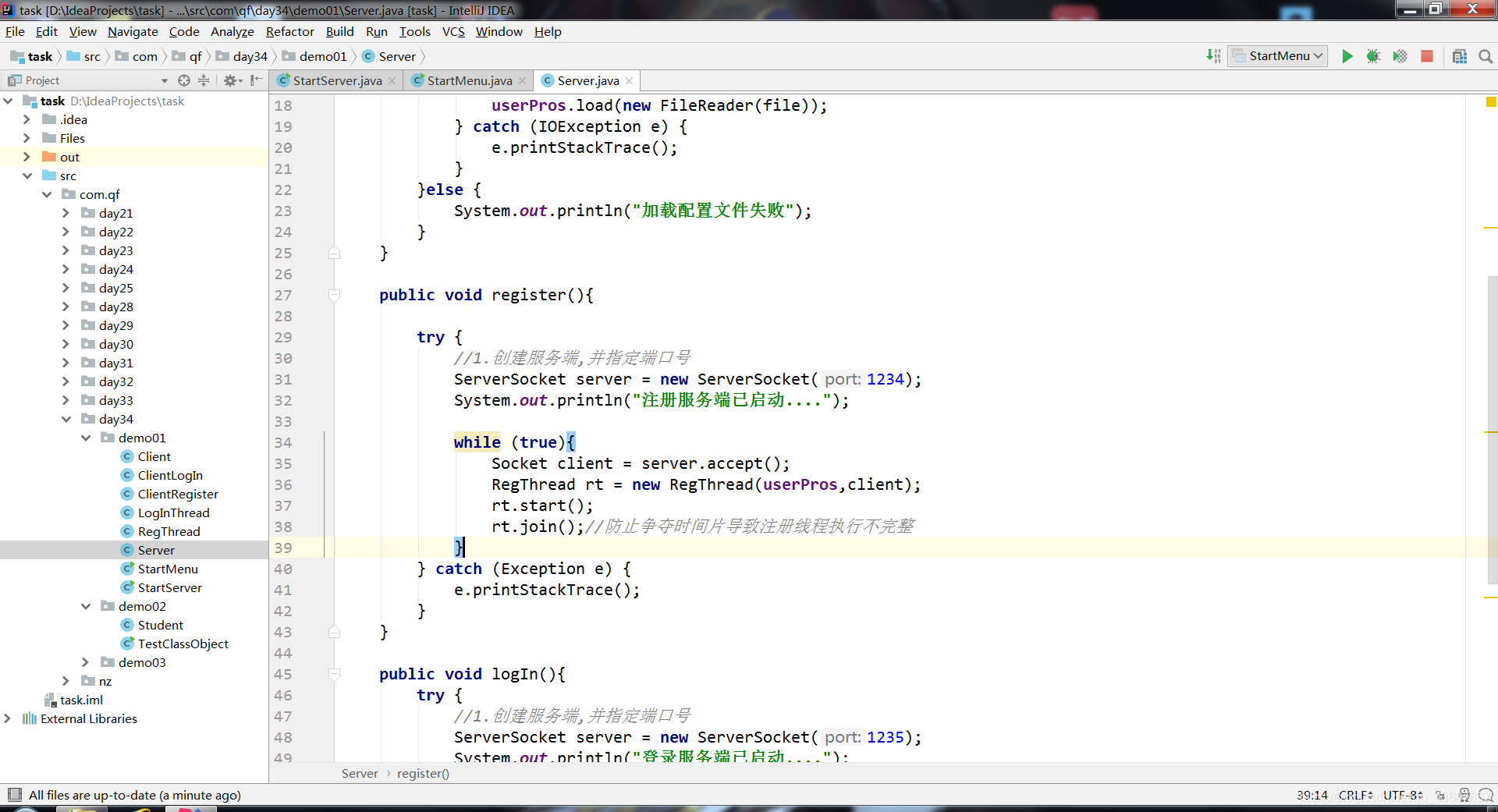Open the Analyze menu
This screenshot has height=812, width=1498.
pyautogui.click(x=233, y=31)
